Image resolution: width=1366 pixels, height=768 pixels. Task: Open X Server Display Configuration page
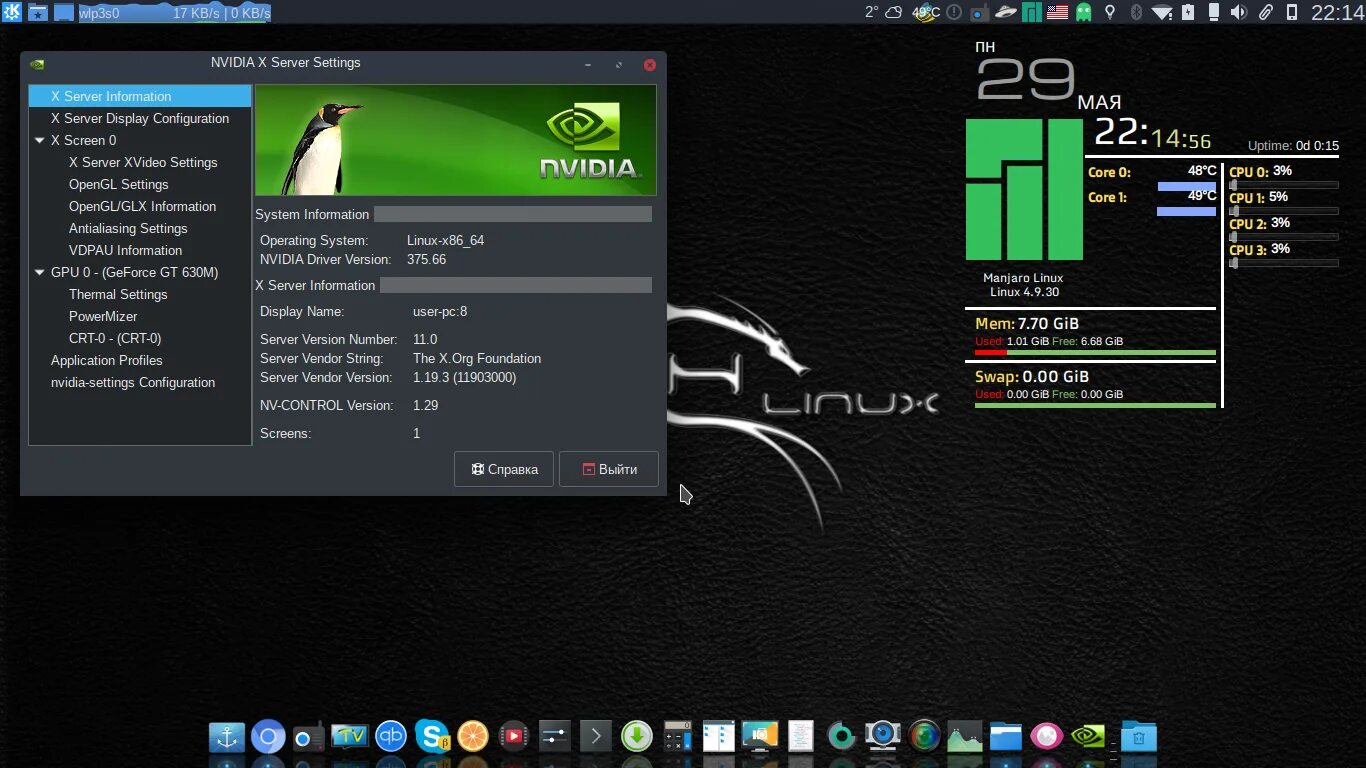click(x=140, y=118)
